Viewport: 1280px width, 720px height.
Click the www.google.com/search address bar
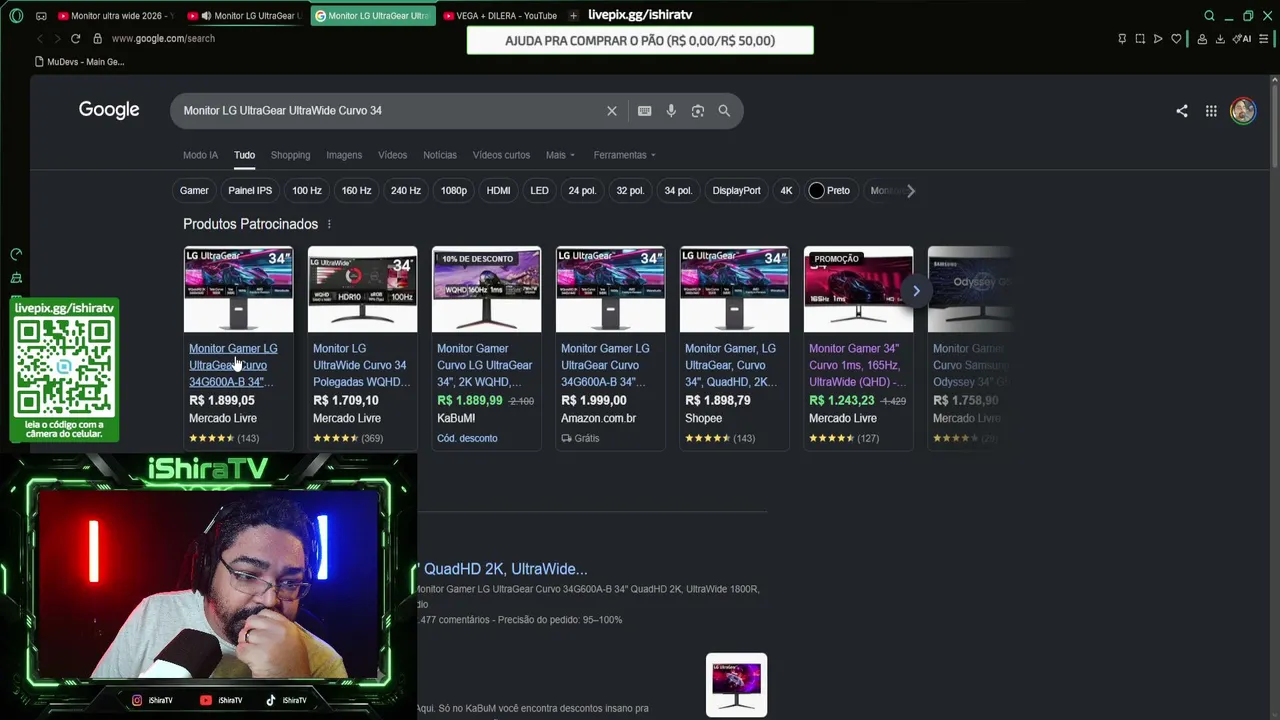[163, 39]
